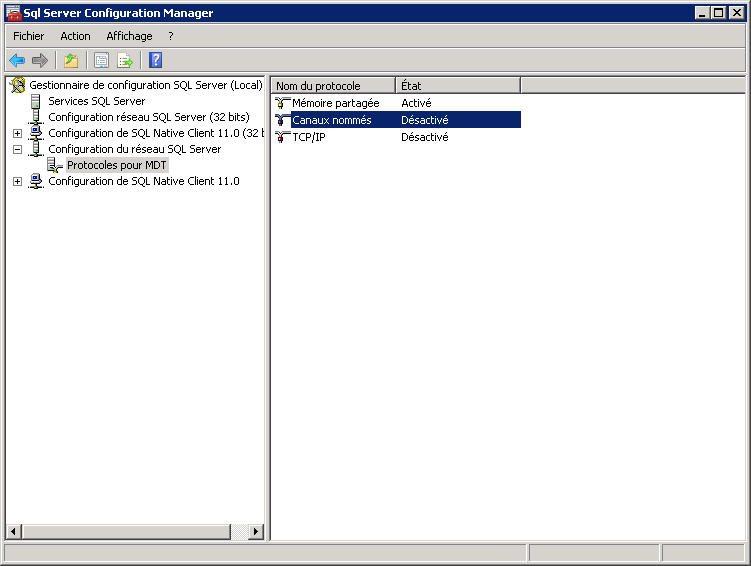Select the Canaux nommés protocol row
This screenshot has width=751, height=566.
pyautogui.click(x=331, y=120)
